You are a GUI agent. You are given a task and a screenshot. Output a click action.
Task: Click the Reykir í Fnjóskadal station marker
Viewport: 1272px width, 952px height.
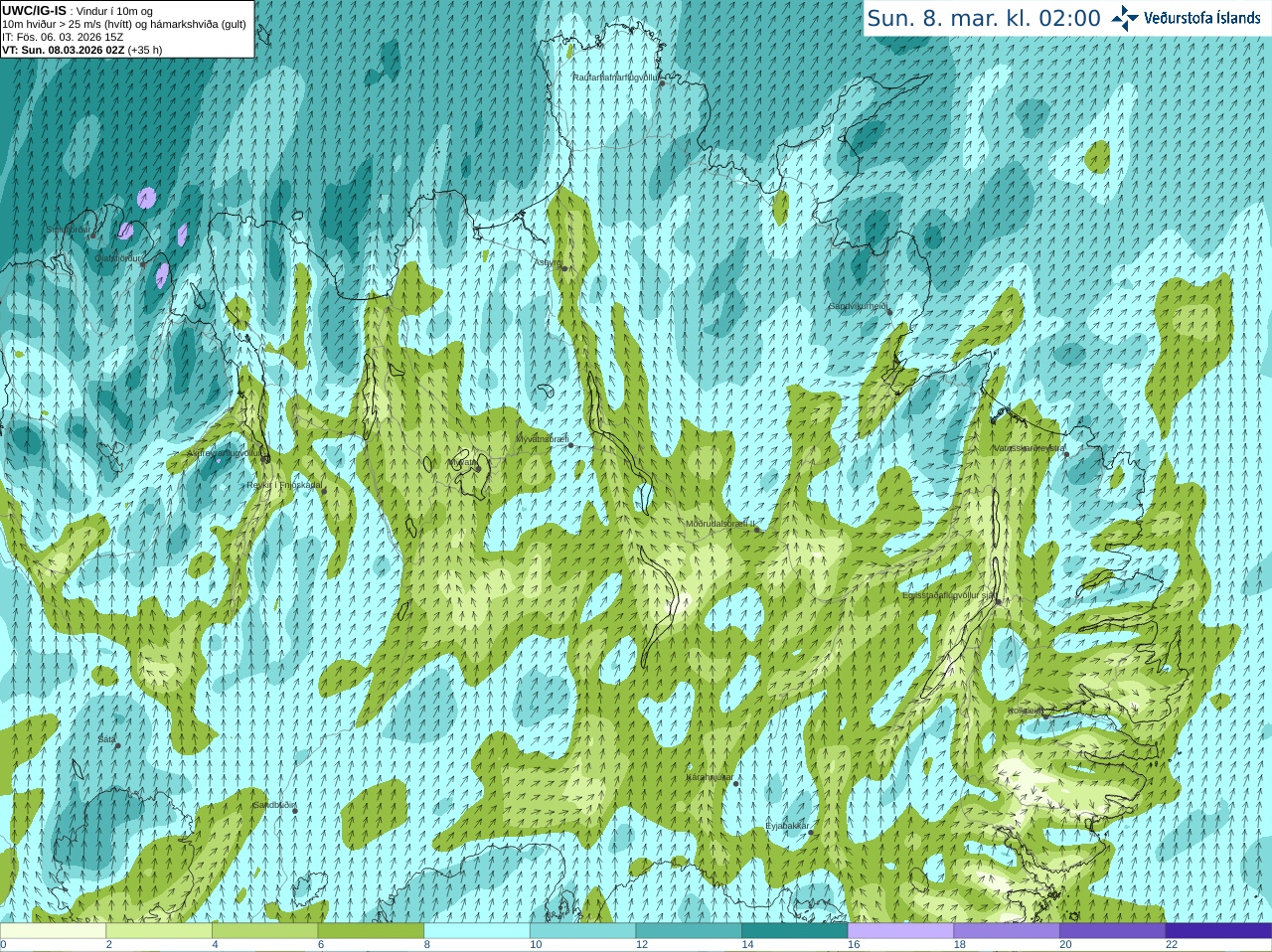[323, 490]
